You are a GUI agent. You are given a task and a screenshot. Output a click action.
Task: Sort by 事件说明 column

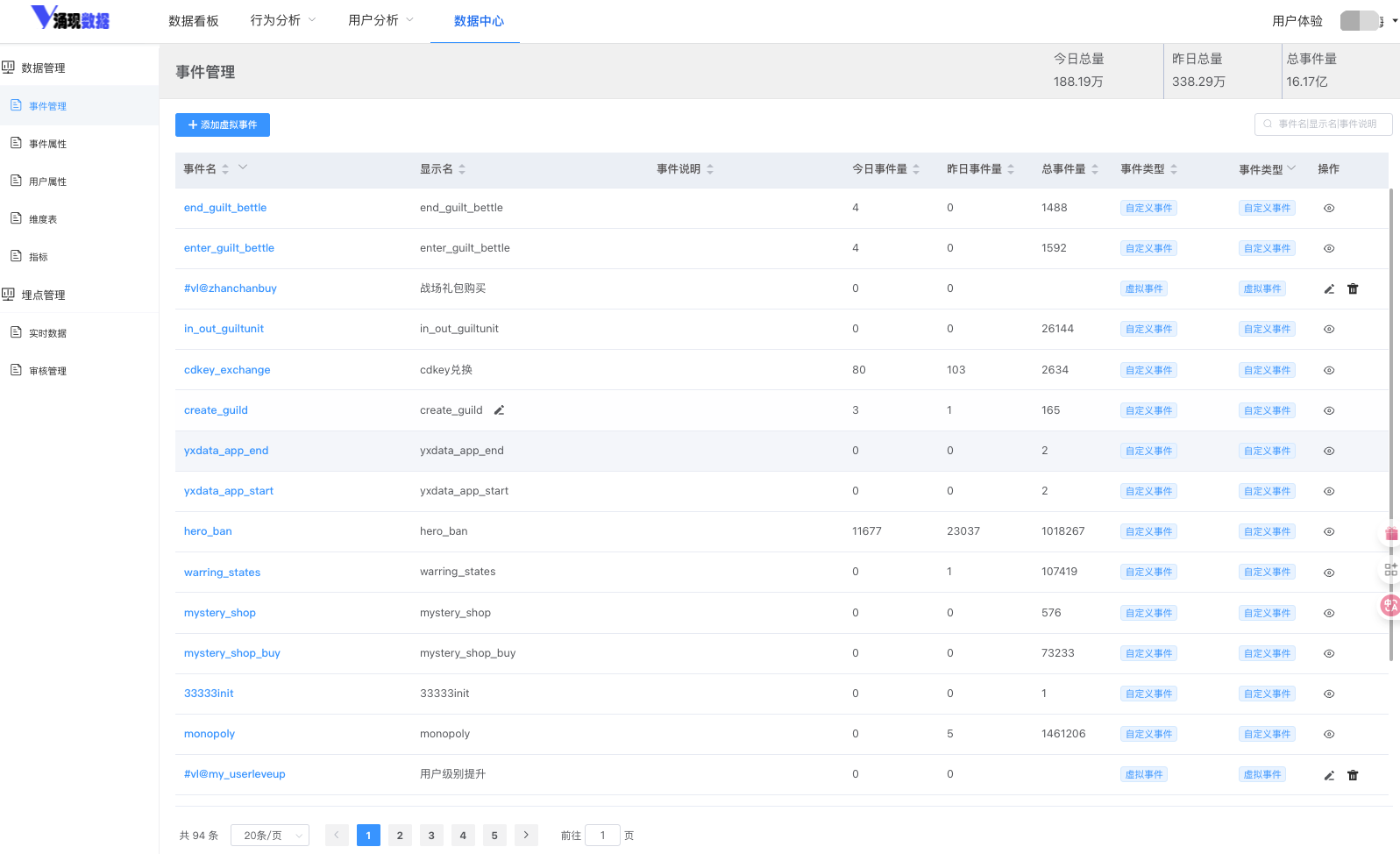pyautogui.click(x=710, y=169)
